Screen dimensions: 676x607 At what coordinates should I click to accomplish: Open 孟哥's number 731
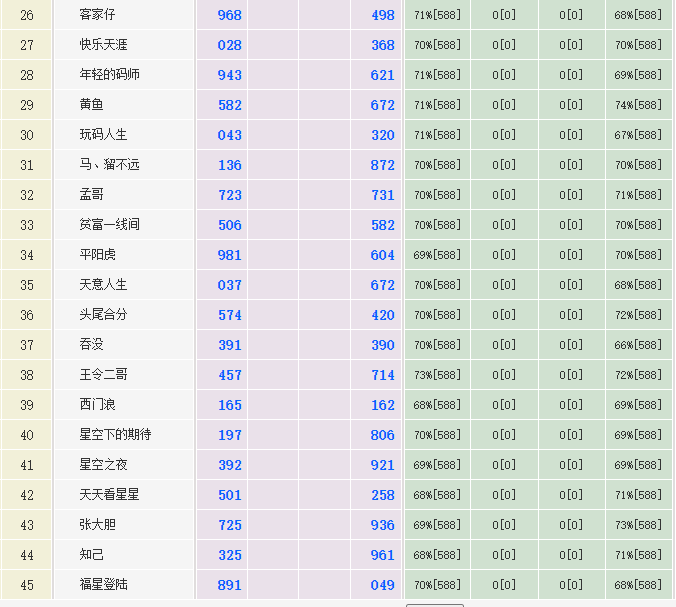pos(382,195)
